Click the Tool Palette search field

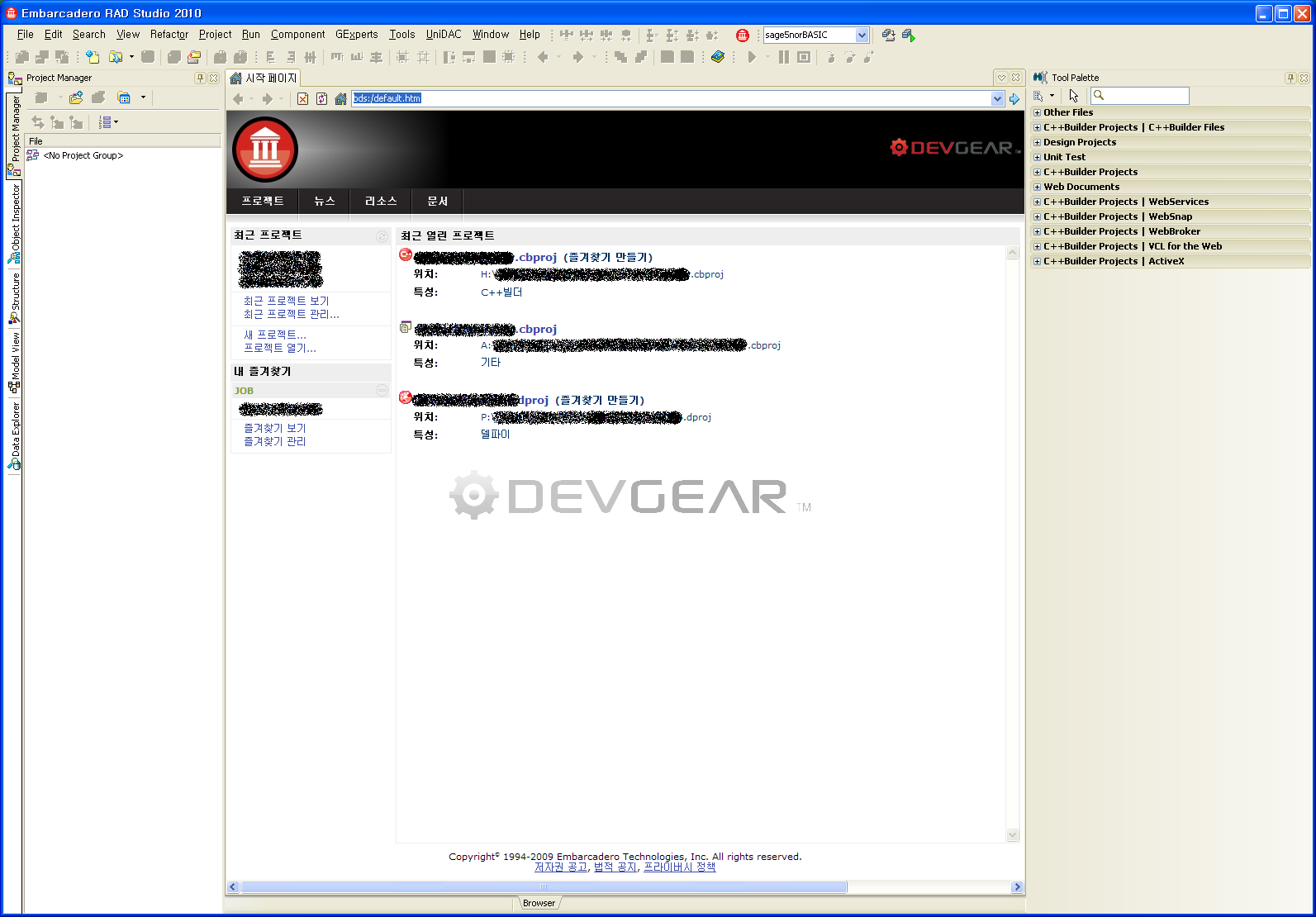click(1140, 96)
